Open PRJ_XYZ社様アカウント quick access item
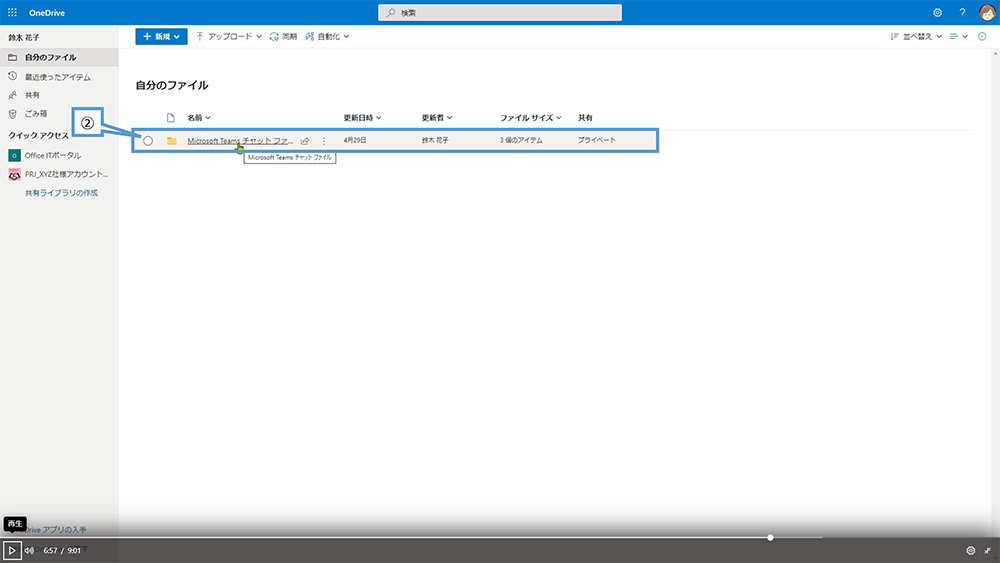This screenshot has height=563, width=1000. click(x=59, y=174)
